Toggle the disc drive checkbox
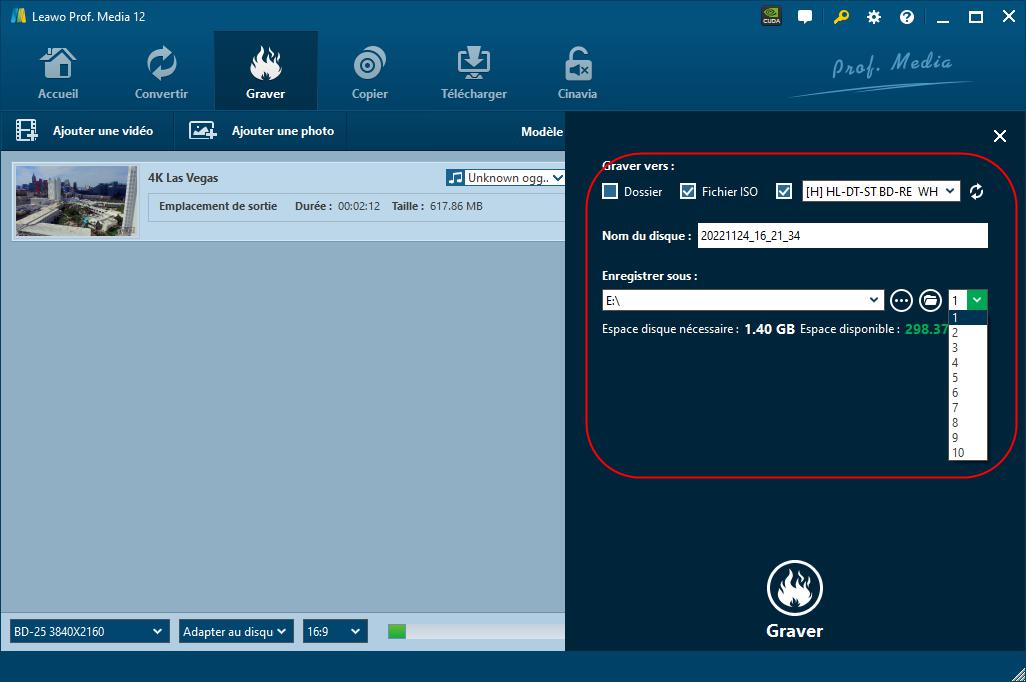The height and width of the screenshot is (682, 1026). click(x=784, y=191)
